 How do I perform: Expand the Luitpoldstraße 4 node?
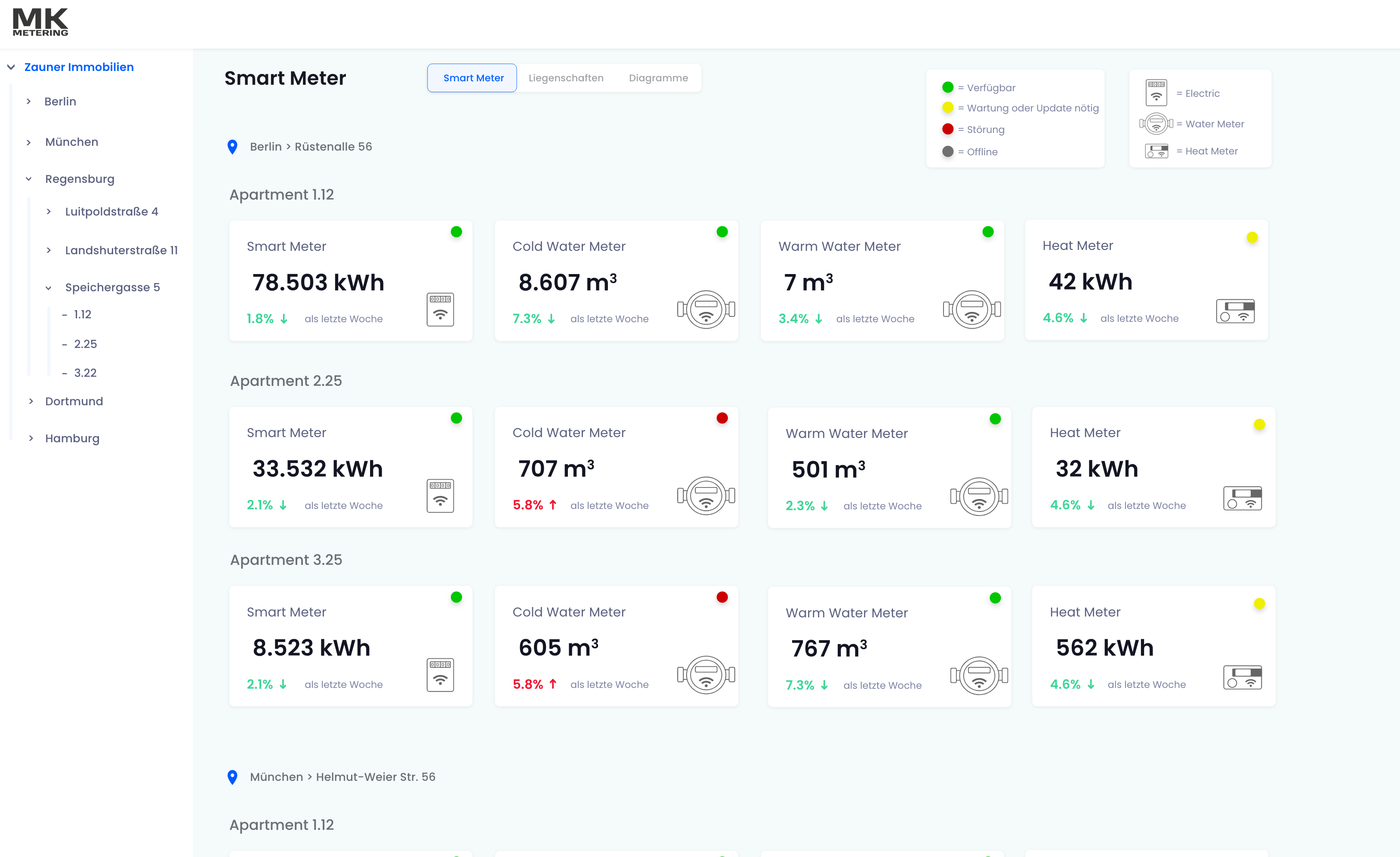[49, 211]
